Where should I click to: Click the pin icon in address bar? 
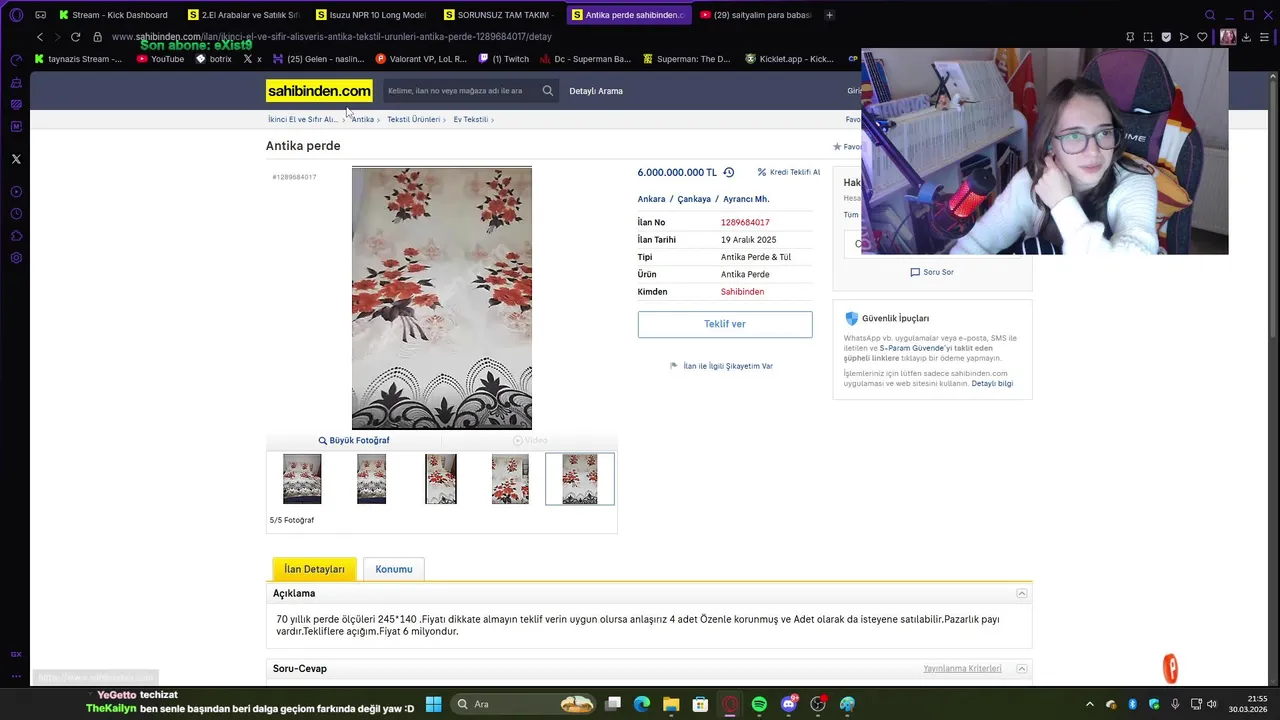coord(1130,37)
